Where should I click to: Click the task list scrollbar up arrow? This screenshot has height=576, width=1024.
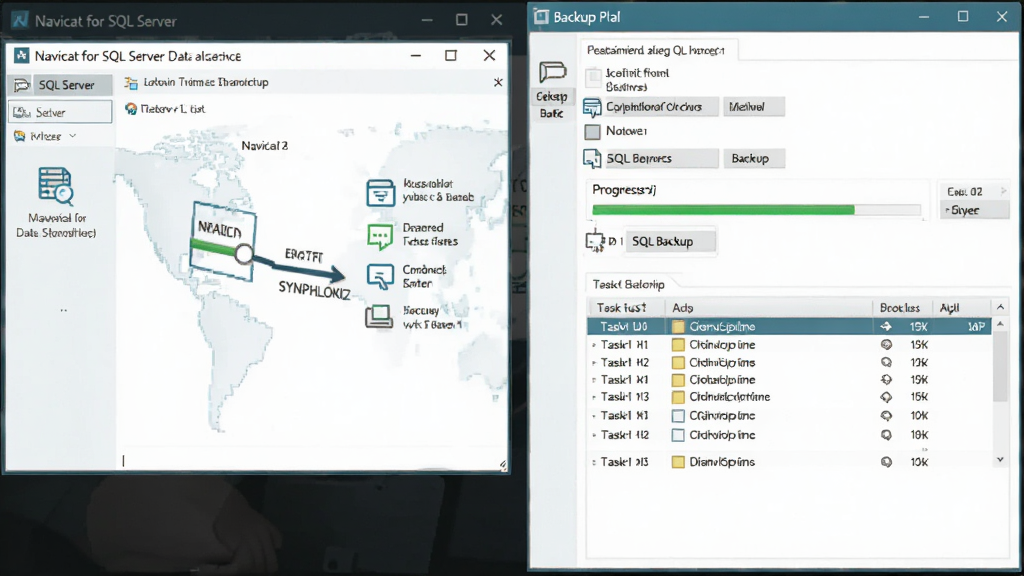[1000, 324]
